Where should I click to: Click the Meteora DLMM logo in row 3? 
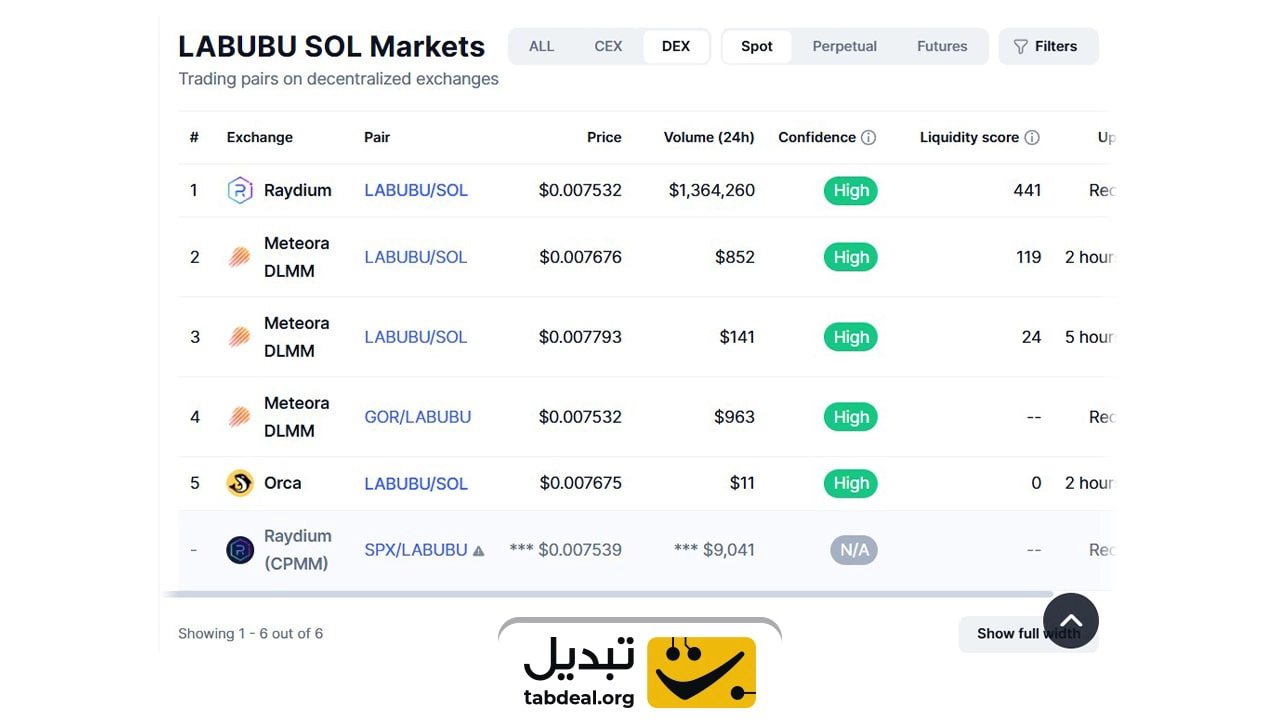(x=240, y=337)
